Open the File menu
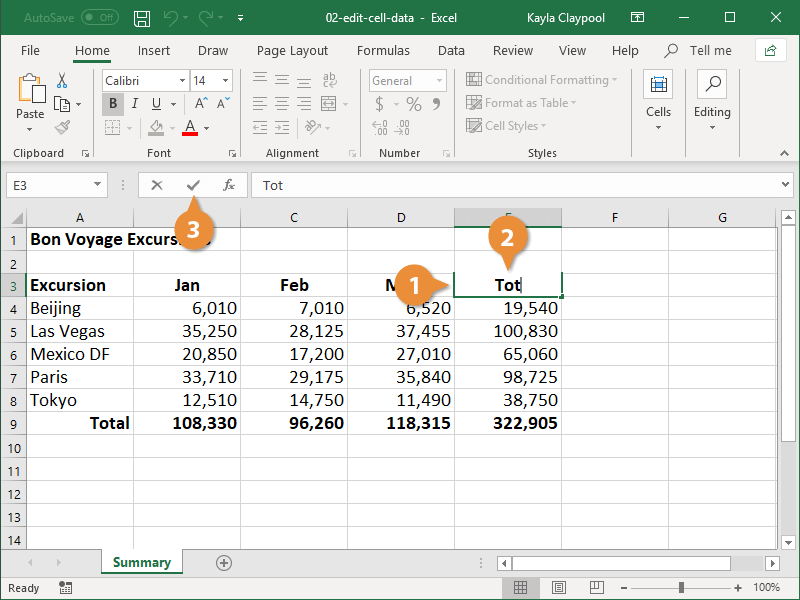The width and height of the screenshot is (800, 600). 30,51
